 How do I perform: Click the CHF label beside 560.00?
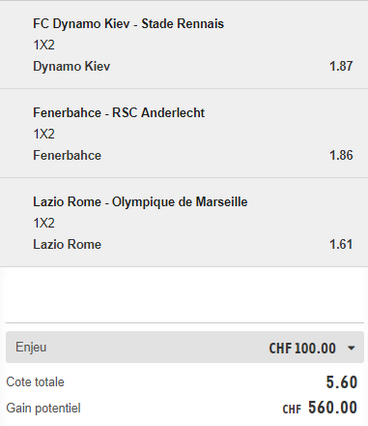pyautogui.click(x=292, y=409)
